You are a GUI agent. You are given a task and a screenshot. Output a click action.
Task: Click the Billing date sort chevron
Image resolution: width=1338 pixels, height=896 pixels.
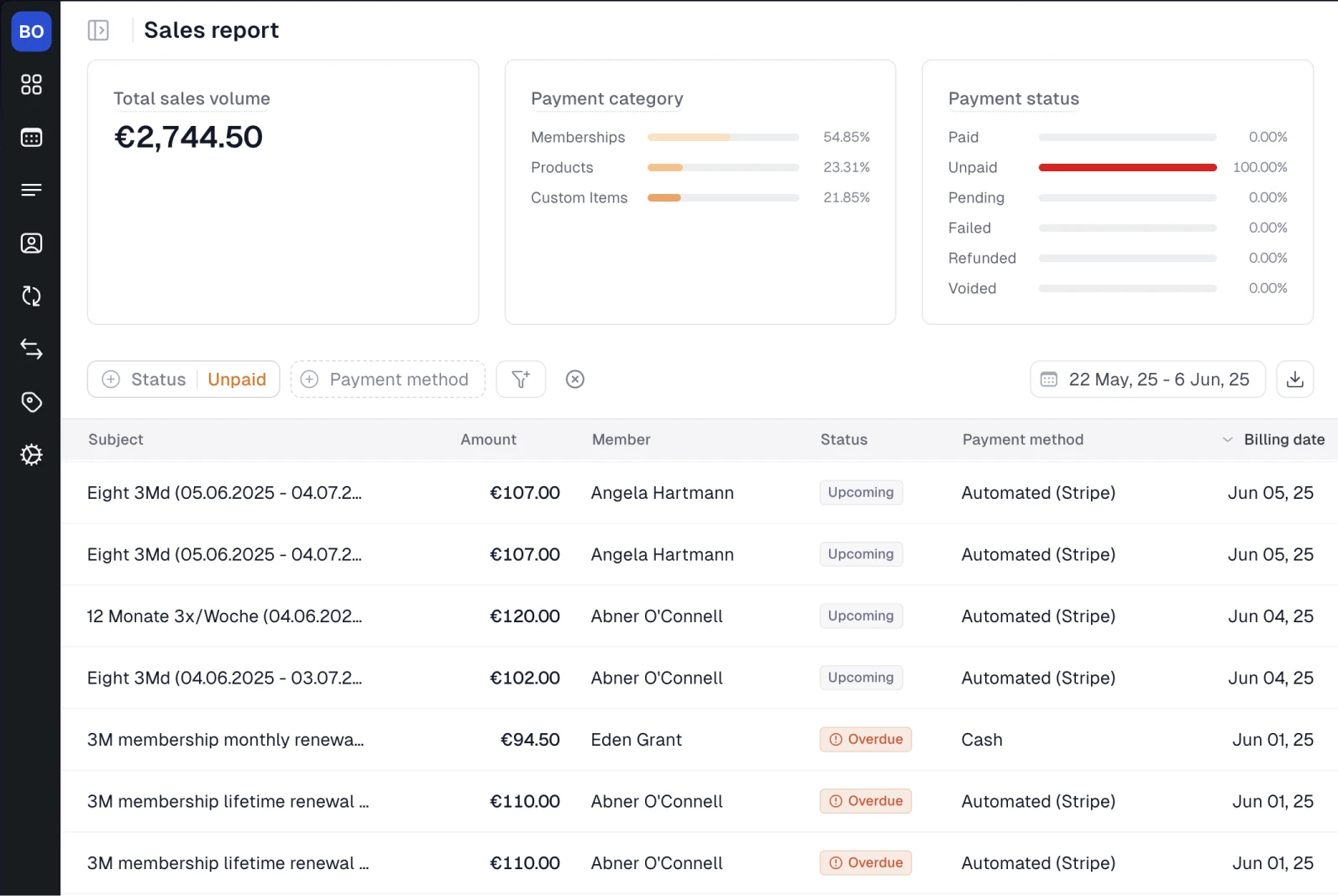tap(1227, 440)
